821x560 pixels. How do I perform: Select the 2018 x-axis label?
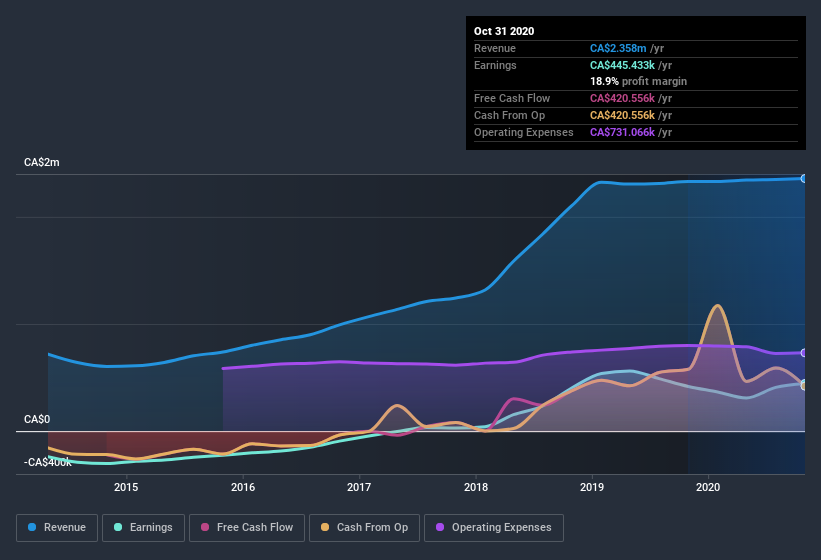coord(476,487)
